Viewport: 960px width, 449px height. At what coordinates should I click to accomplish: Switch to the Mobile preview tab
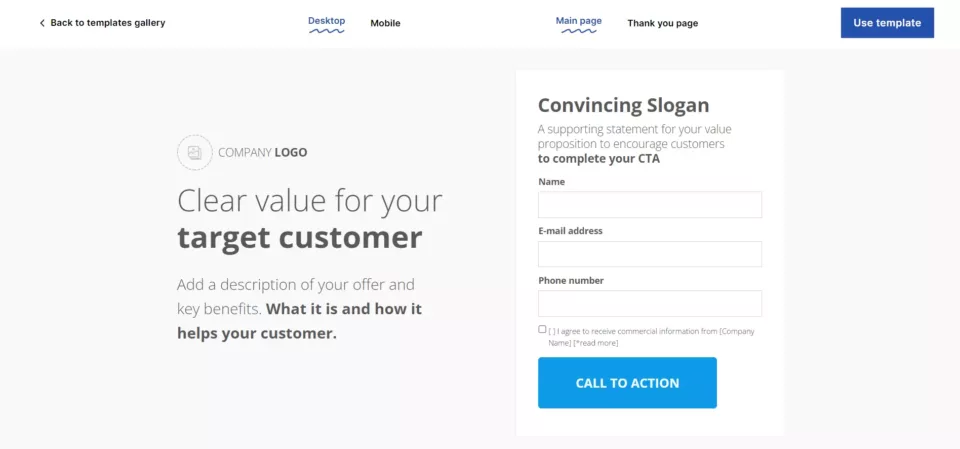point(385,23)
